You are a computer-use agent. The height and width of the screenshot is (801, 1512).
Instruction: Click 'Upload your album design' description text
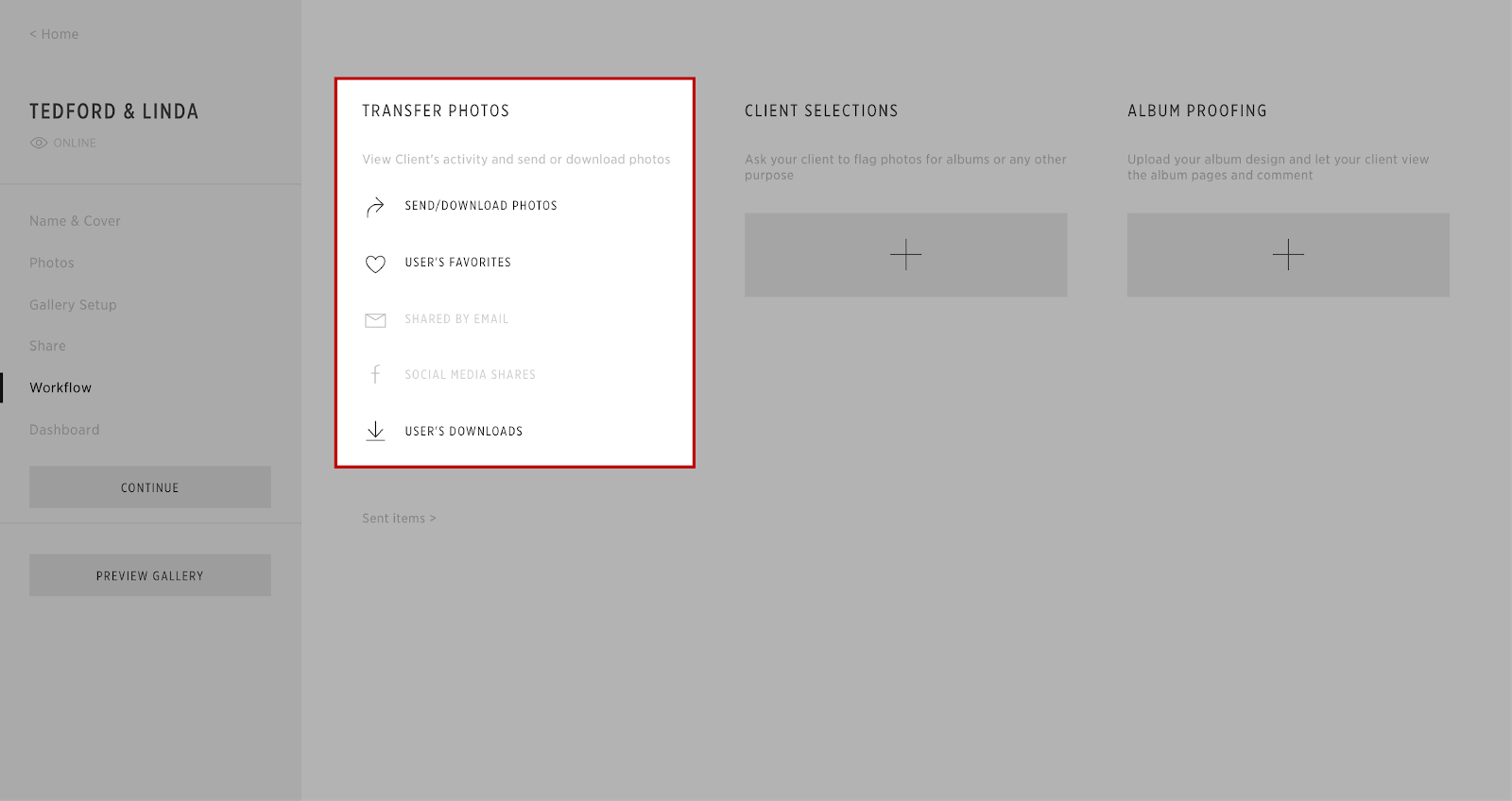point(1278,167)
